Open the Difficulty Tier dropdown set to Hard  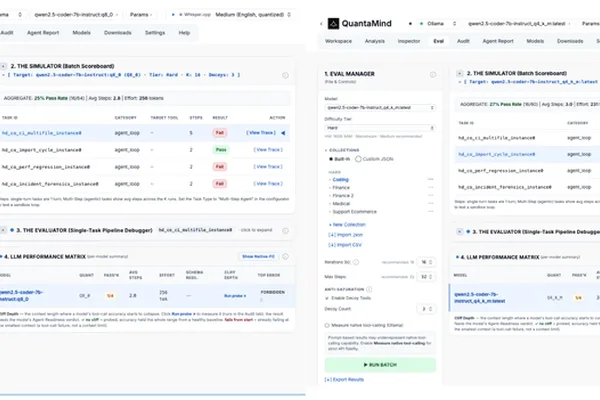coord(380,128)
